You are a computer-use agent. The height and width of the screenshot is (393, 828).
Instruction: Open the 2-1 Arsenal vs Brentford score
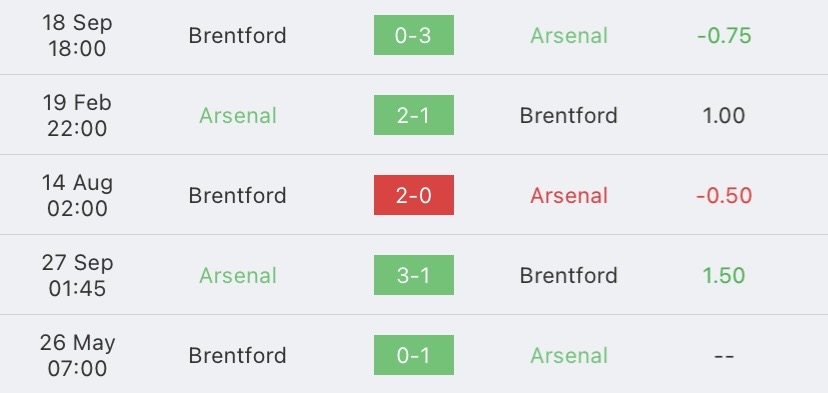click(x=413, y=115)
